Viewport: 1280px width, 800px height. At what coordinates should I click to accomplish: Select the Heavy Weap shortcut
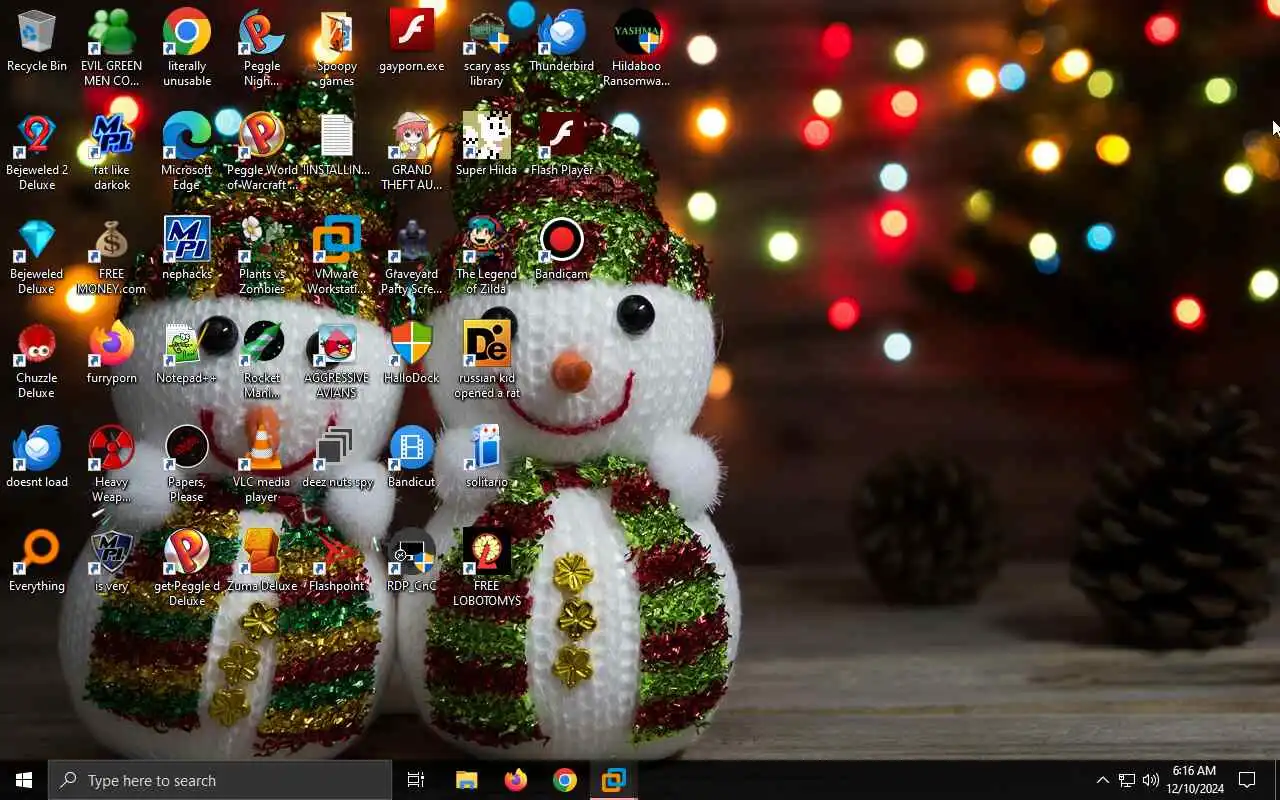[111, 464]
